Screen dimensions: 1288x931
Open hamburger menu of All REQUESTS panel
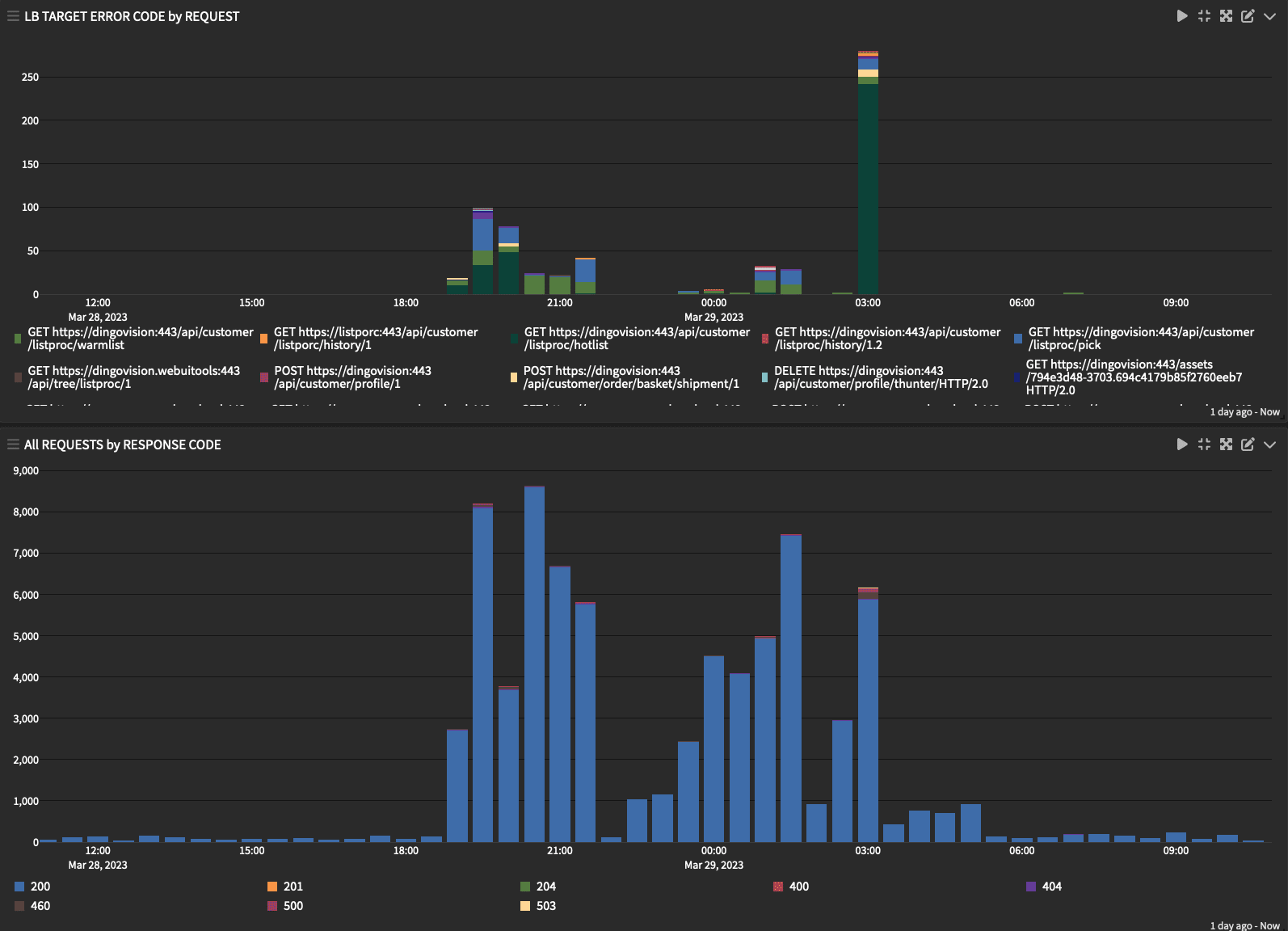(13, 444)
